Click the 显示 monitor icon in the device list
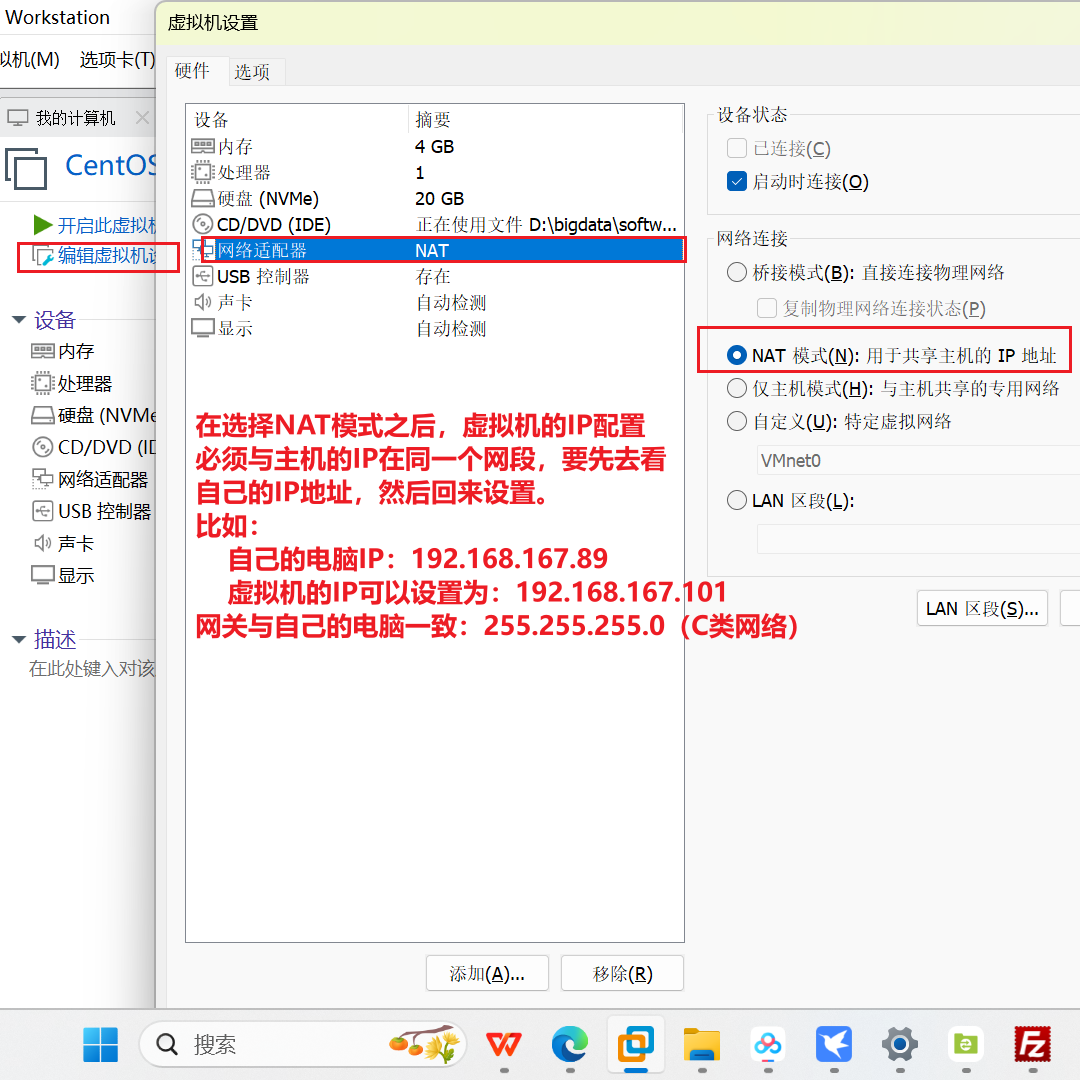 pos(202,329)
